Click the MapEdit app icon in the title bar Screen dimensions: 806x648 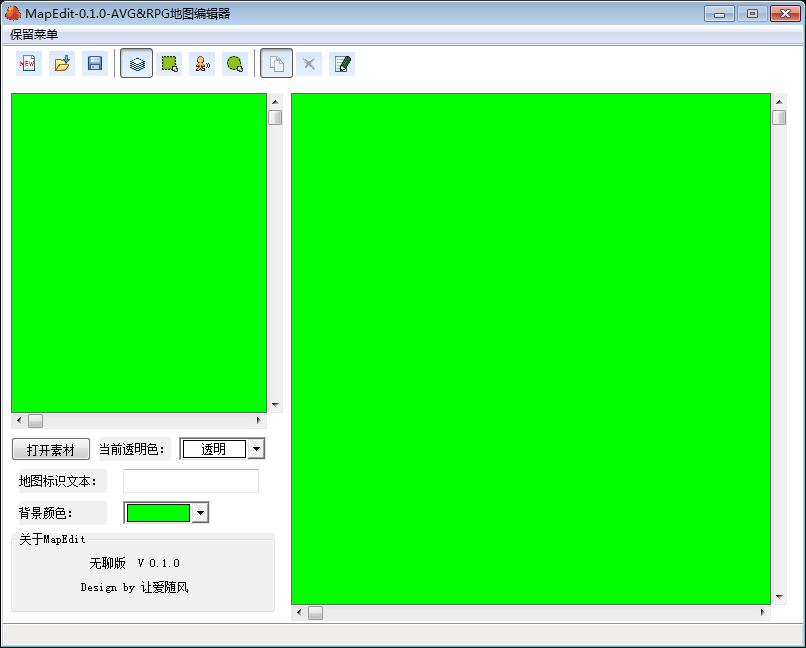[12, 13]
